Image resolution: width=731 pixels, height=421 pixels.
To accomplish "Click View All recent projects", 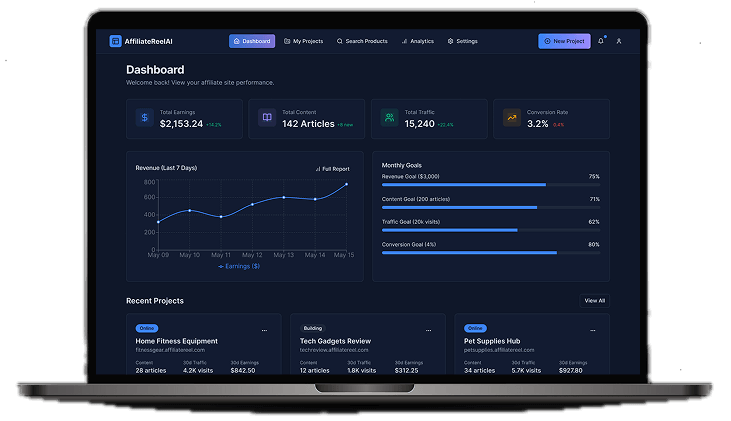I will point(594,300).
